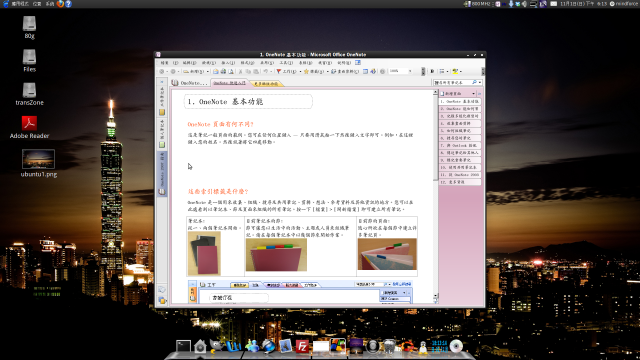Image resolution: width=640 pixels, height=360 pixels.
Task: Select page 7 Outlook in page list
Action: (x=460, y=145)
